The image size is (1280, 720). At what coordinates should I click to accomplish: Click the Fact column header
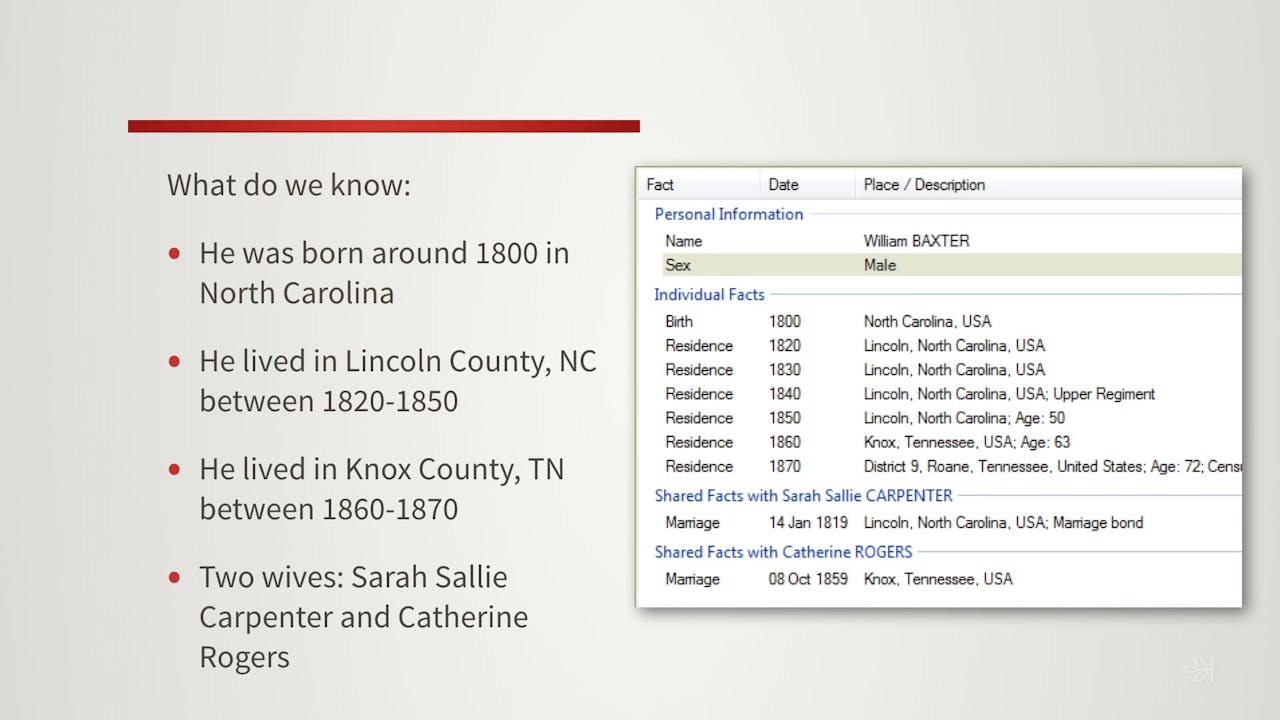(x=660, y=185)
